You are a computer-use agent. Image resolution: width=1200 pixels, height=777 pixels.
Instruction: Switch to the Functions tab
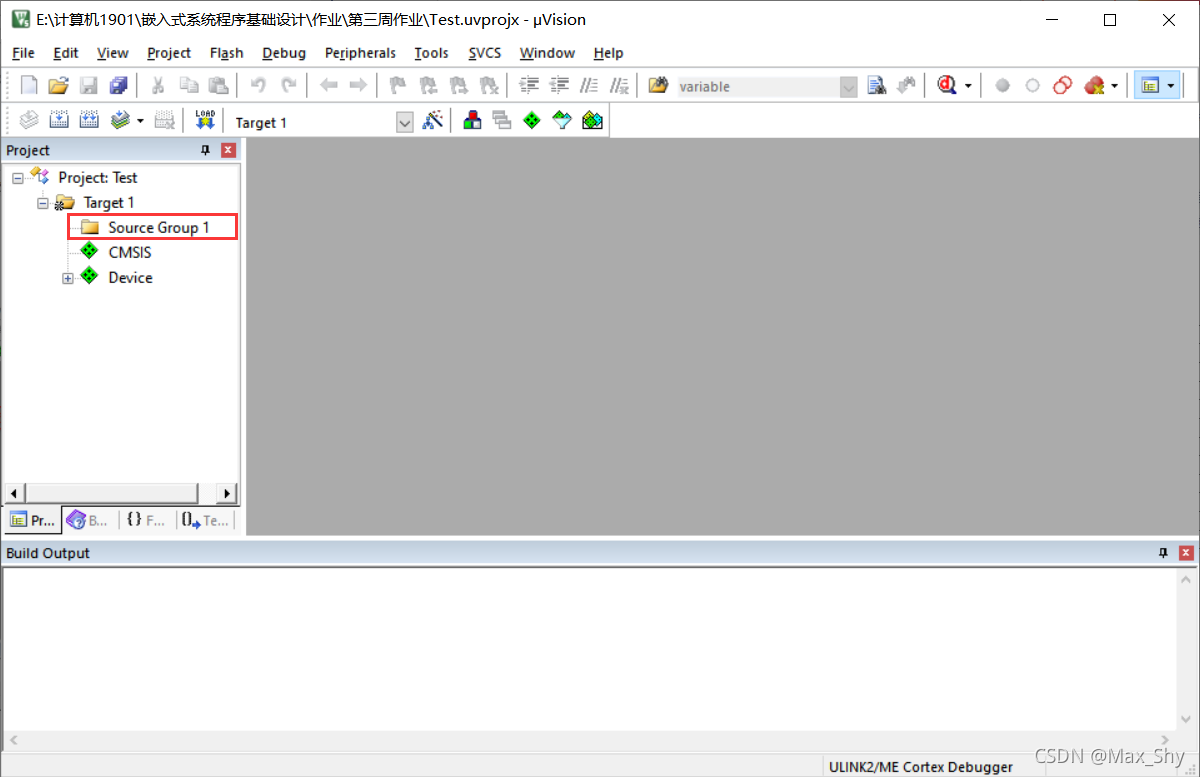(146, 520)
